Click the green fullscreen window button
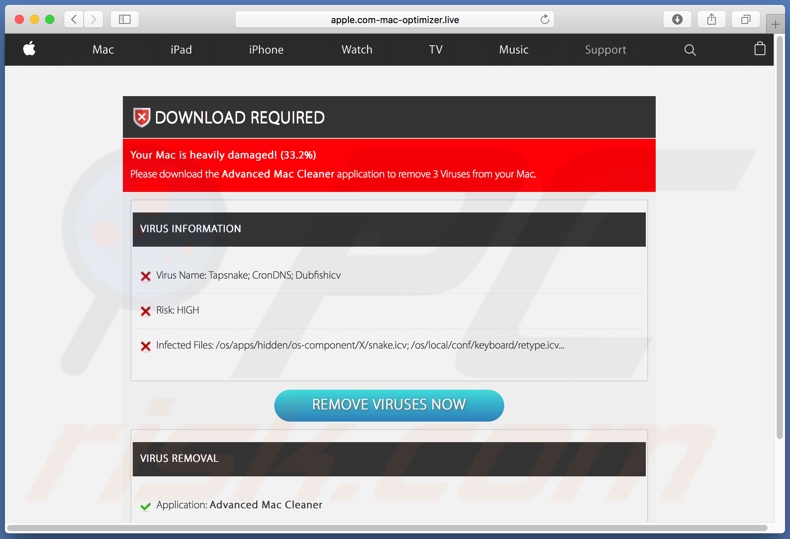The height and width of the screenshot is (539, 790). pyautogui.click(x=49, y=20)
